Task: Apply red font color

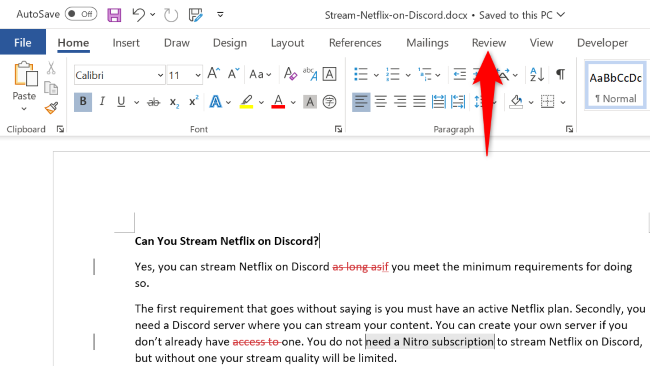Action: tap(278, 102)
